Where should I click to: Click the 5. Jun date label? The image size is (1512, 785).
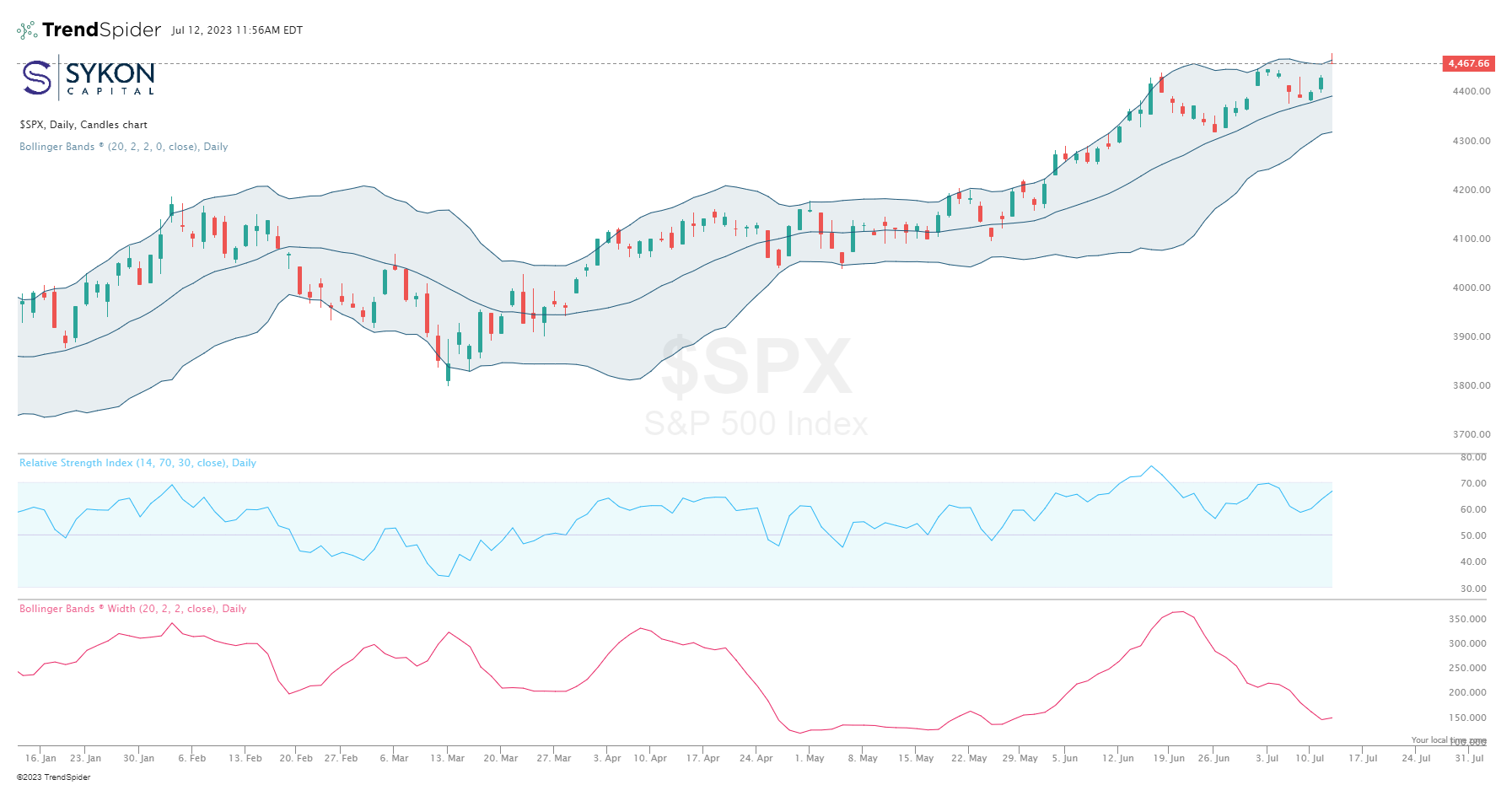coord(1065,758)
